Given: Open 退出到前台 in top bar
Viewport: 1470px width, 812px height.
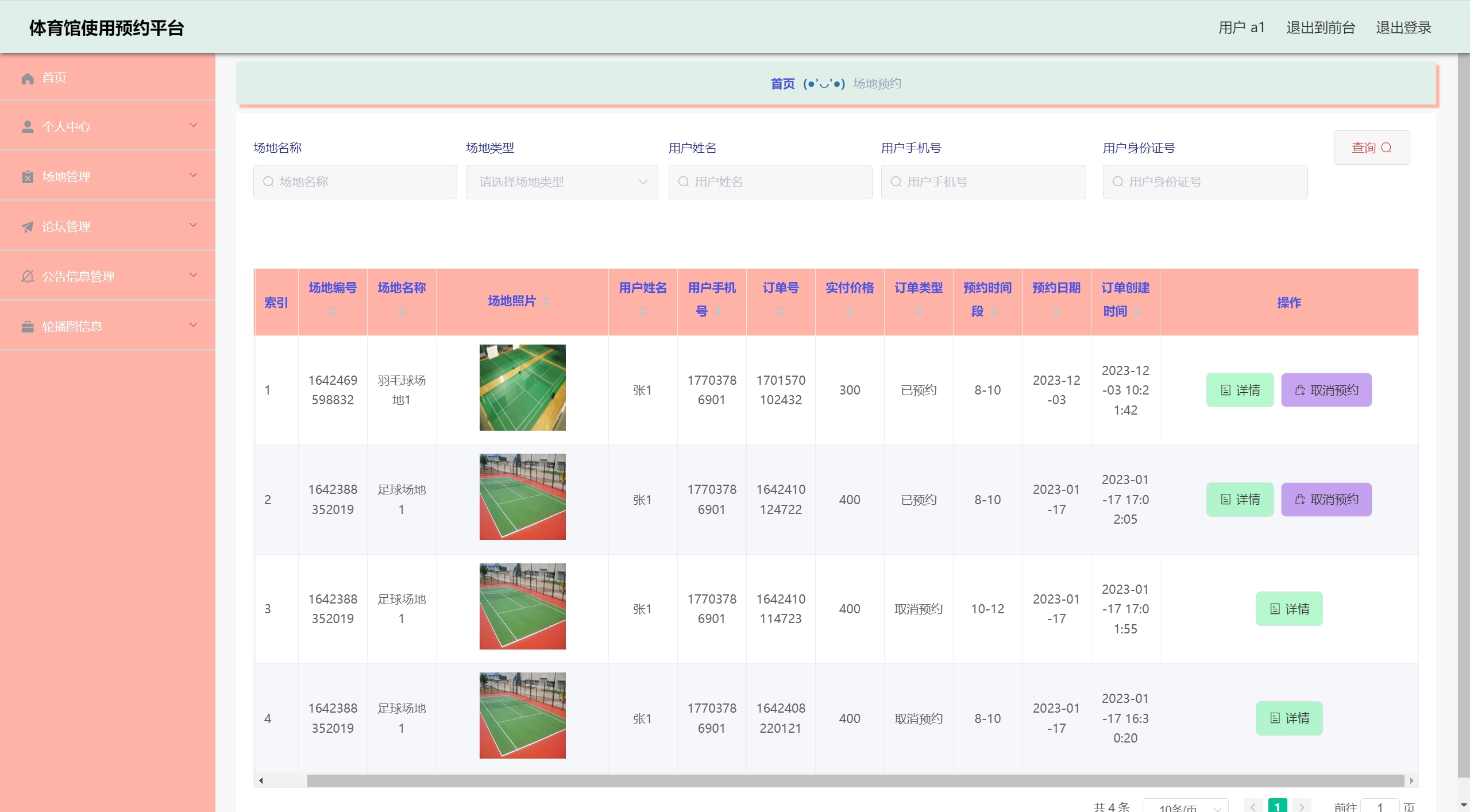Looking at the screenshot, I should point(1320,28).
